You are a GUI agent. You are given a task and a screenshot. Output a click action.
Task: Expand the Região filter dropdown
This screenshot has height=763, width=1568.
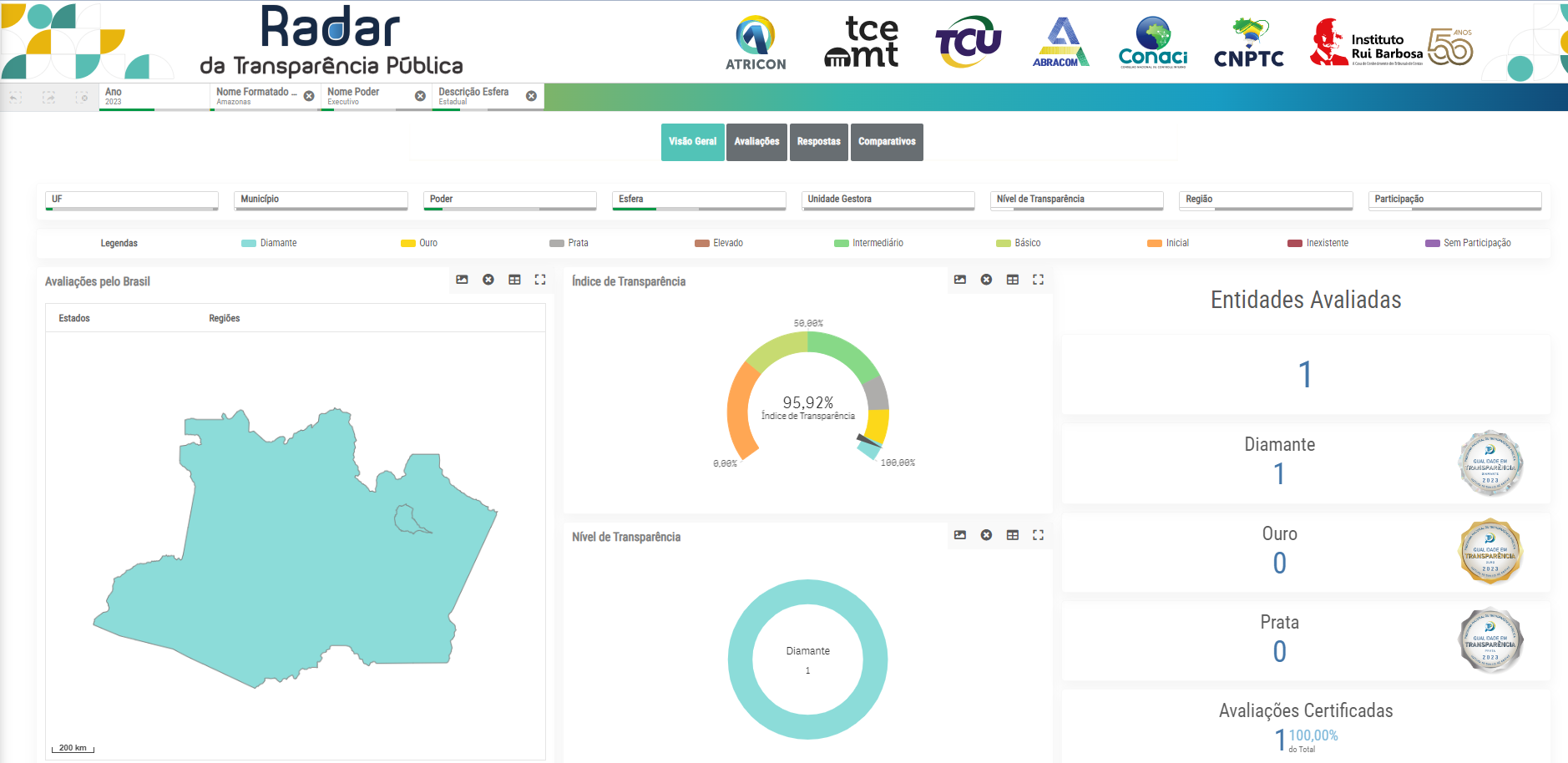tap(1265, 200)
